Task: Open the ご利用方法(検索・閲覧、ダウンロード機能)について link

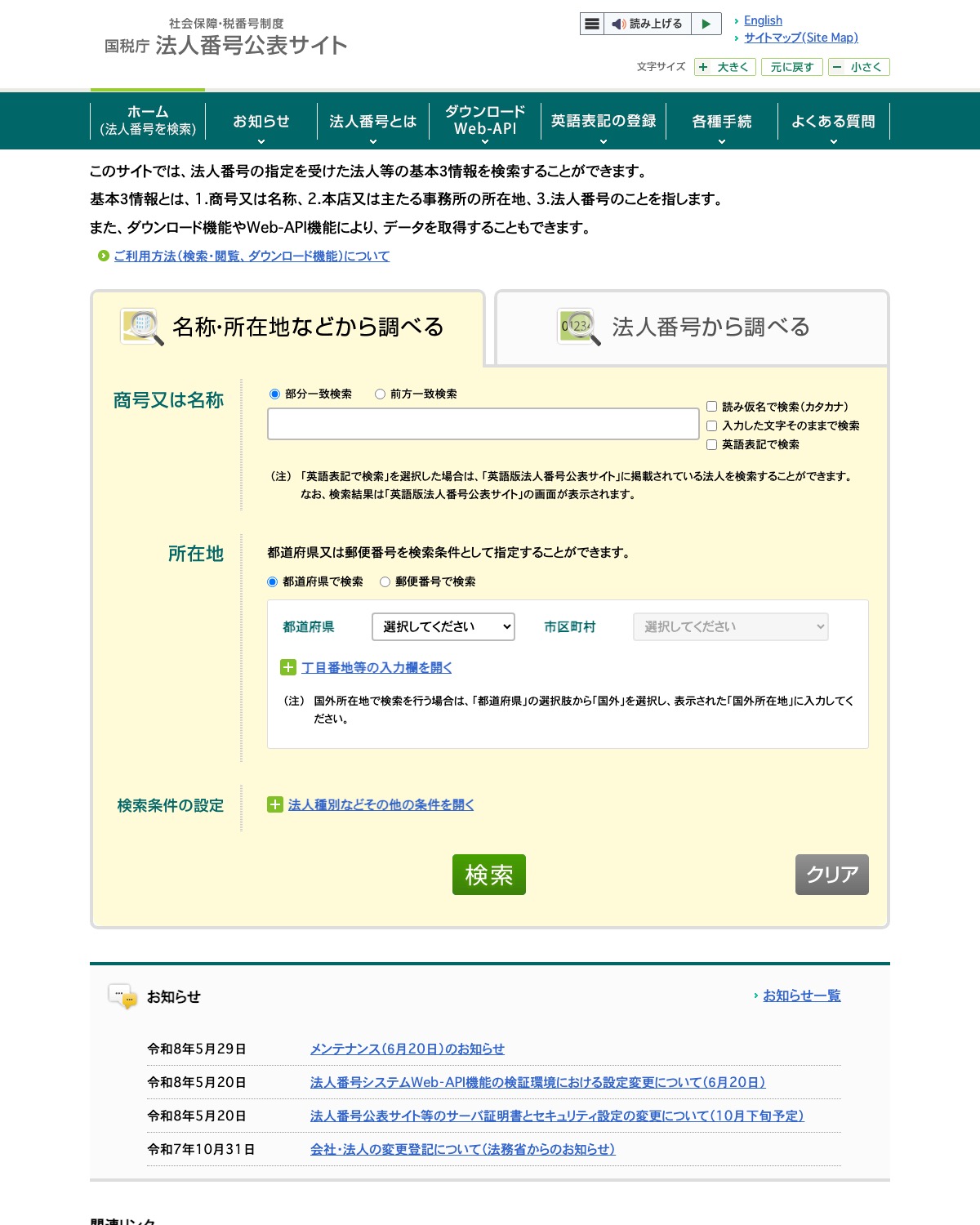Action: click(x=252, y=256)
